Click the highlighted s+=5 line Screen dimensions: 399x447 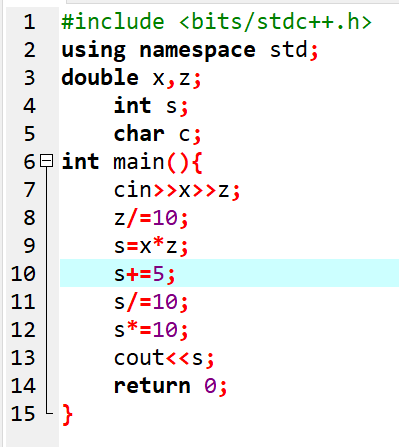point(229,273)
